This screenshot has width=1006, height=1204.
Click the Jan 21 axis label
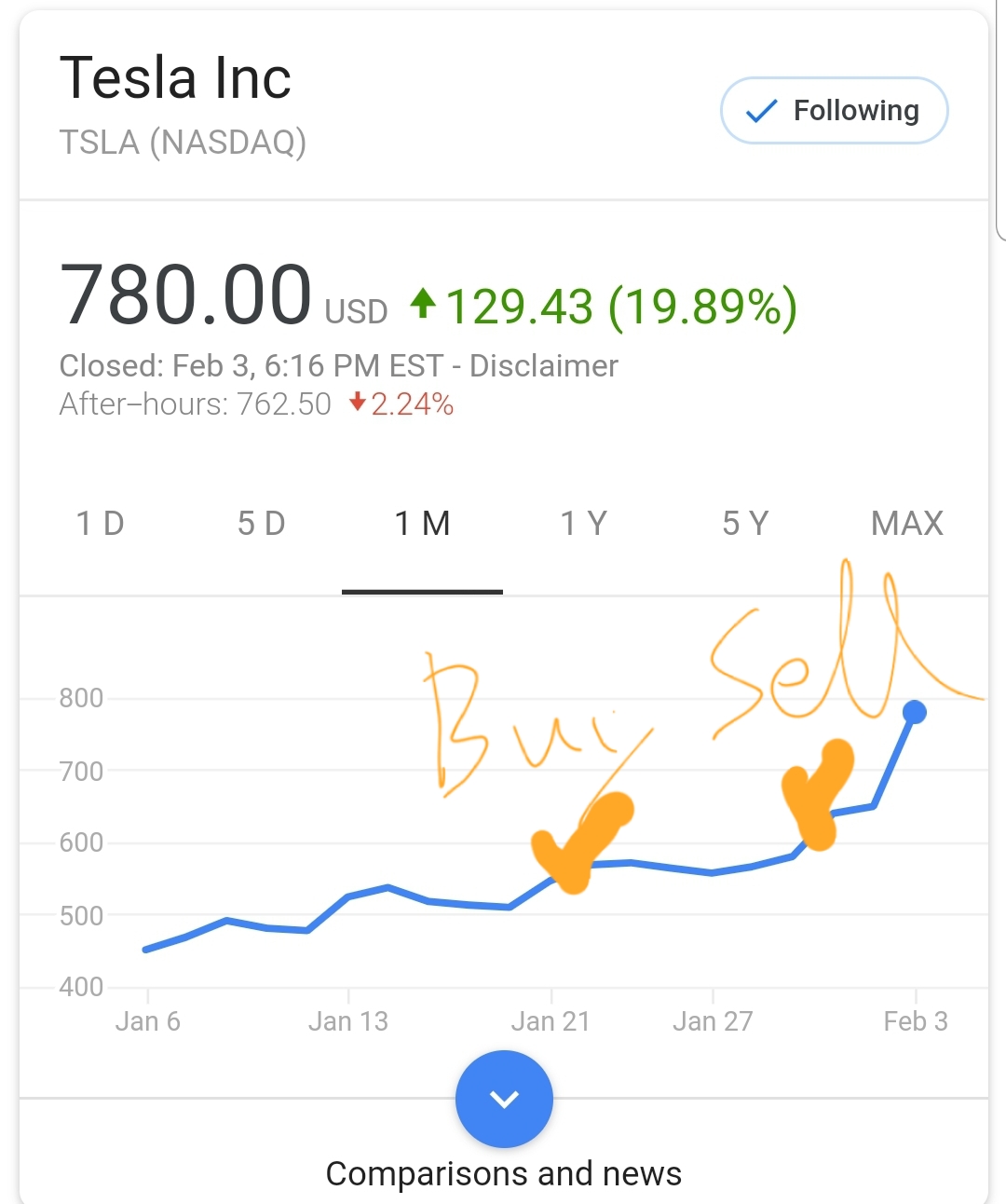click(551, 1021)
